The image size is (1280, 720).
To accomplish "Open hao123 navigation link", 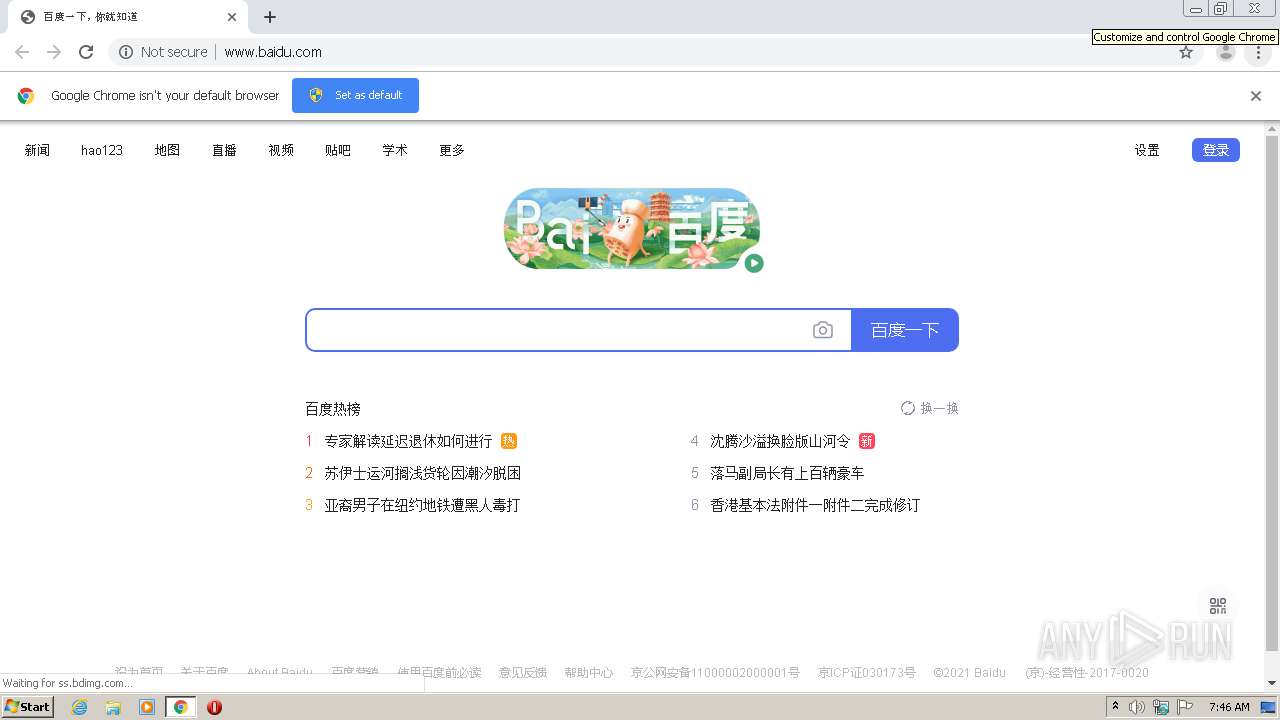I will pos(102,150).
